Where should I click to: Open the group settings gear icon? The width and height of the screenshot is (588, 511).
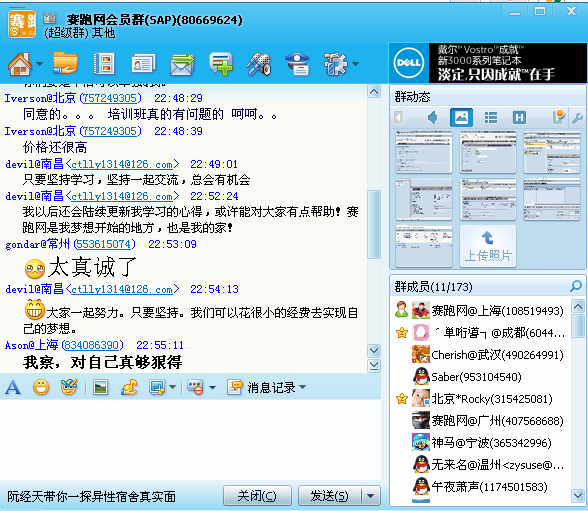(x=335, y=64)
